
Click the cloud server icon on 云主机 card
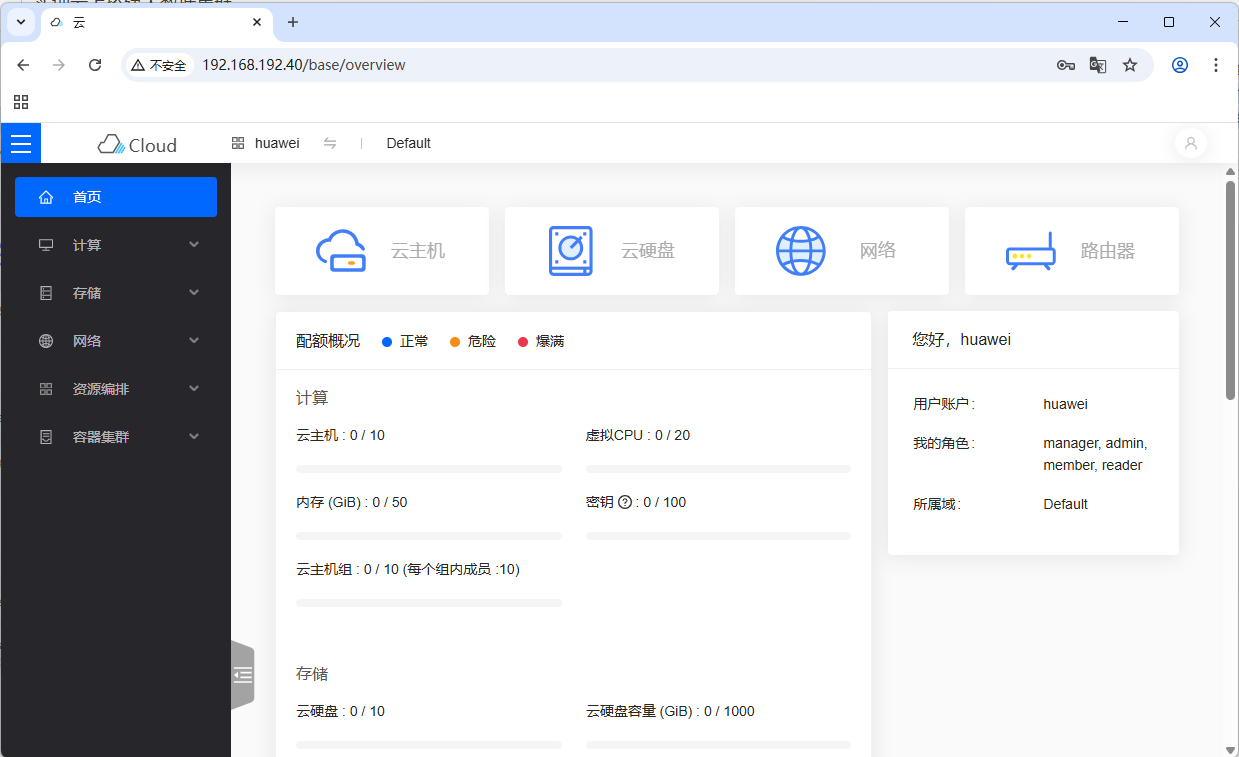341,251
